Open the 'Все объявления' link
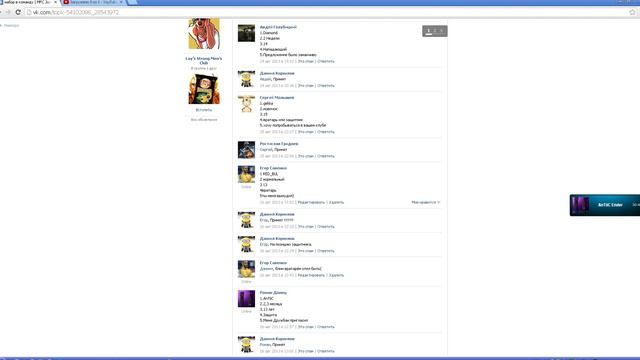Viewport: 640px width, 360px height. coord(204,120)
